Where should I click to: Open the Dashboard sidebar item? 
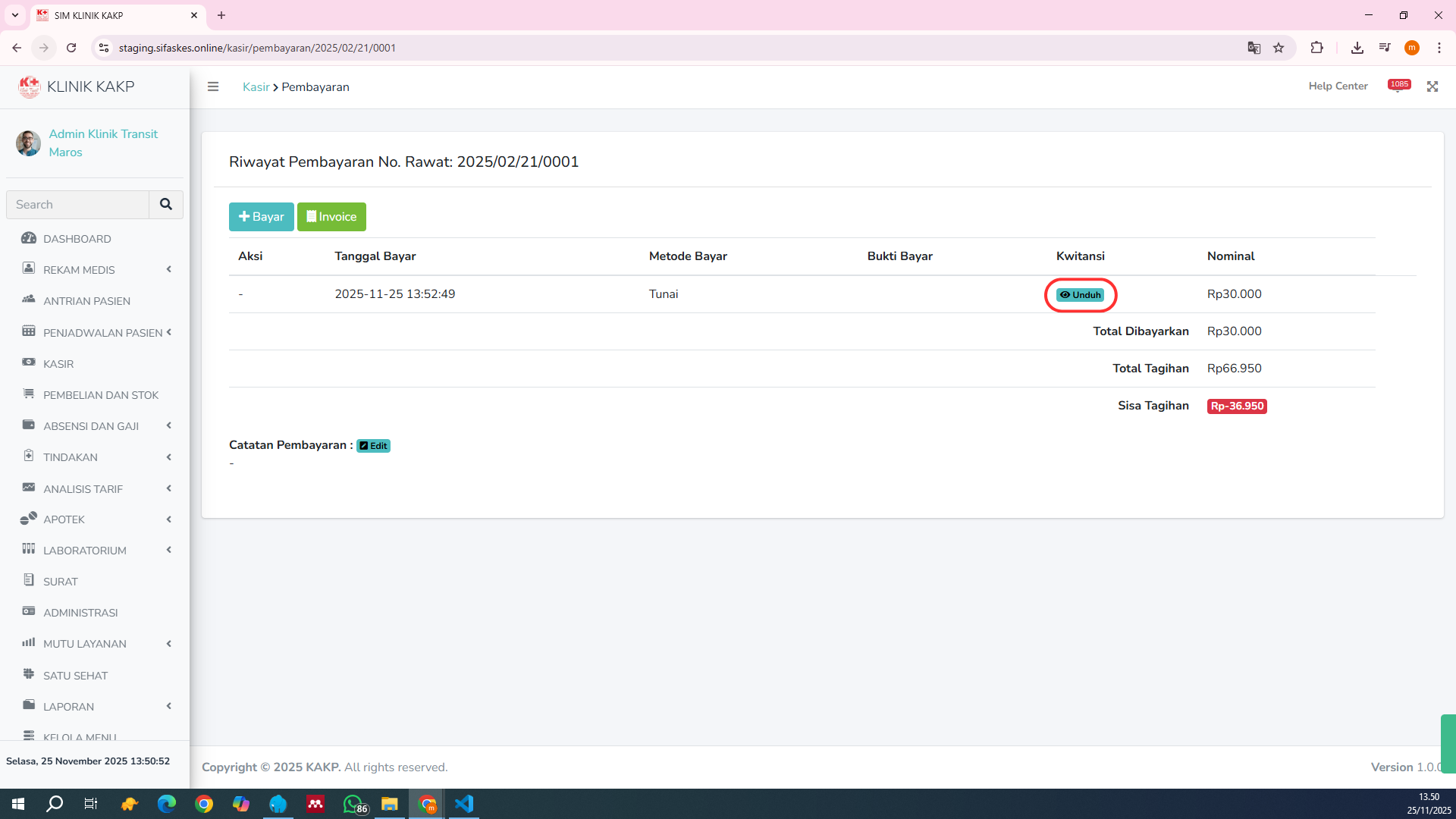point(77,239)
